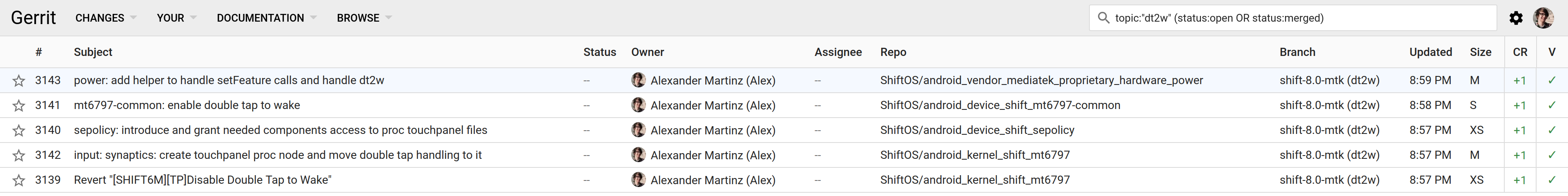The image size is (1568, 196).
Task: Click the search magnifier icon
Action: [1103, 18]
